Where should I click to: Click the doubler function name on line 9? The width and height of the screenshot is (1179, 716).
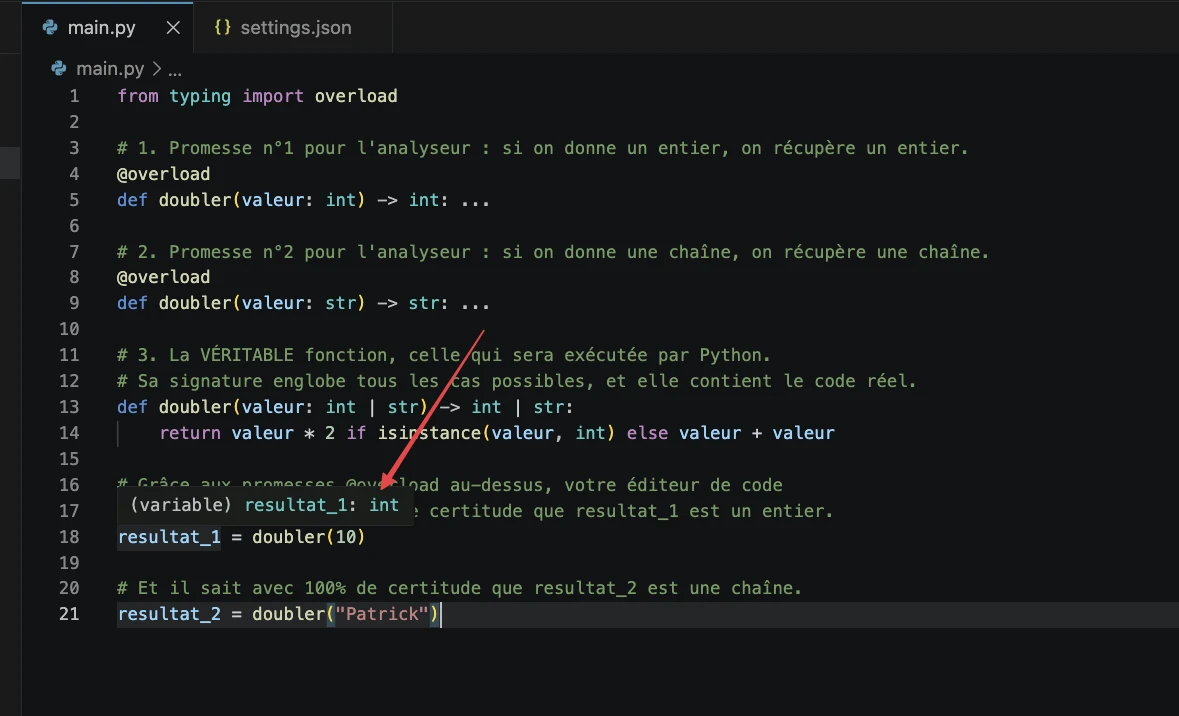[194, 303]
